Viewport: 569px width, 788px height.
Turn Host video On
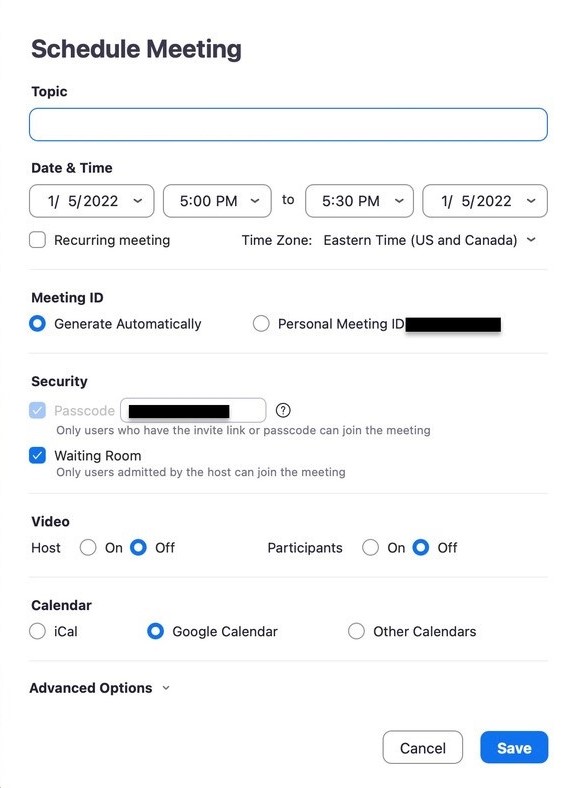pos(88,547)
